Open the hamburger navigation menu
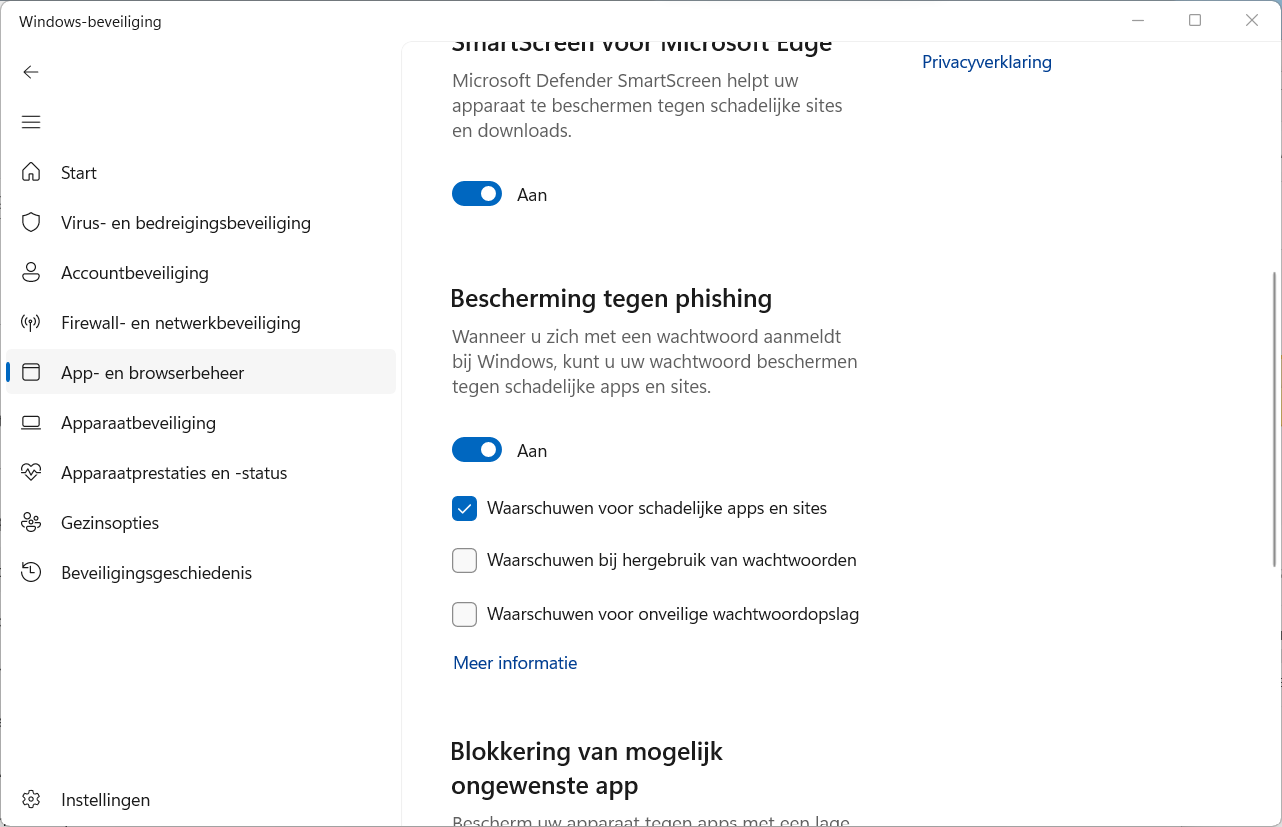 31,122
